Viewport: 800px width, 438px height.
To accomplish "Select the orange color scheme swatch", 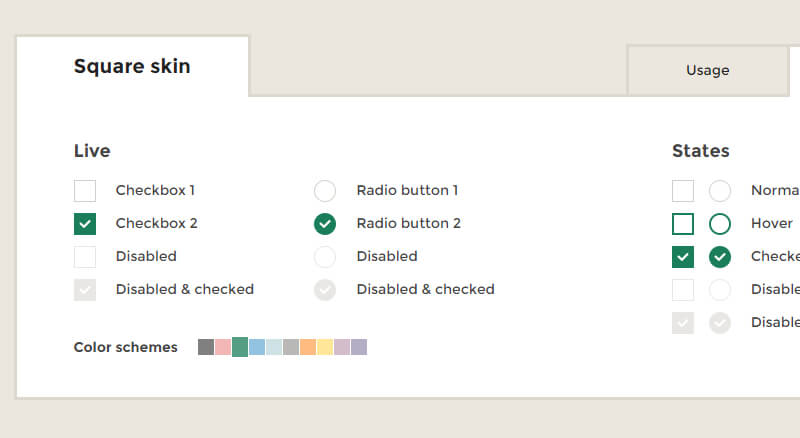I will (308, 347).
